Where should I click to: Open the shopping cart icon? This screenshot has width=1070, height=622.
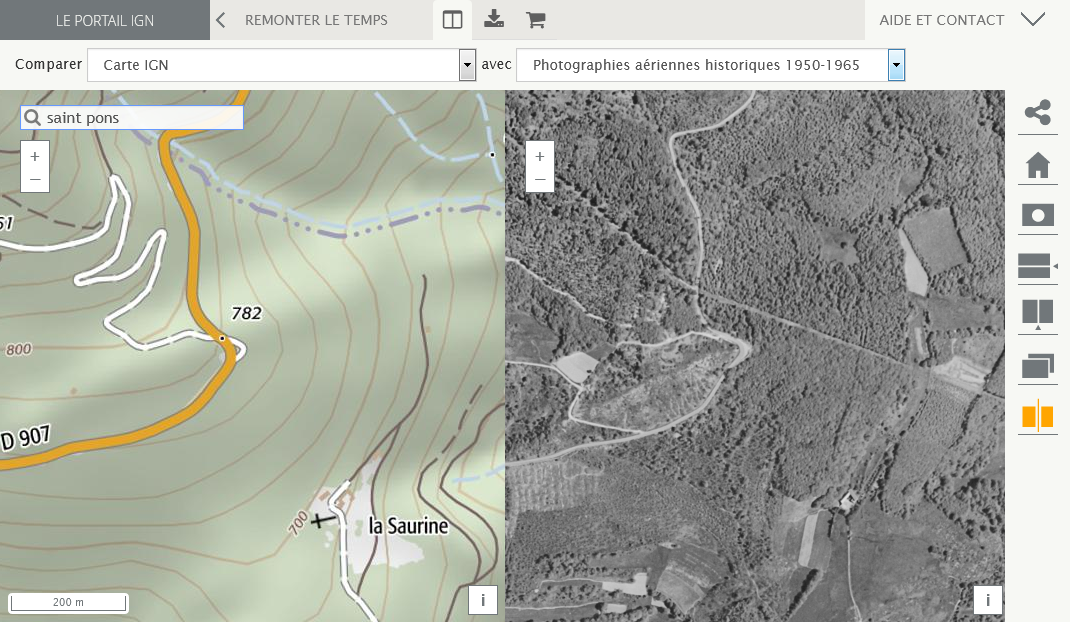coord(535,20)
